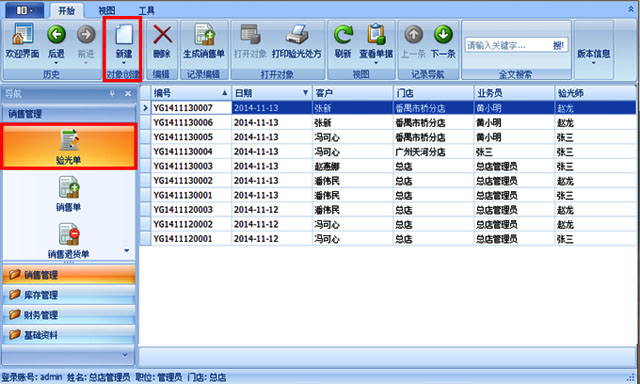Open 验光单 in navigation panel
The image size is (640, 384).
coord(69,146)
